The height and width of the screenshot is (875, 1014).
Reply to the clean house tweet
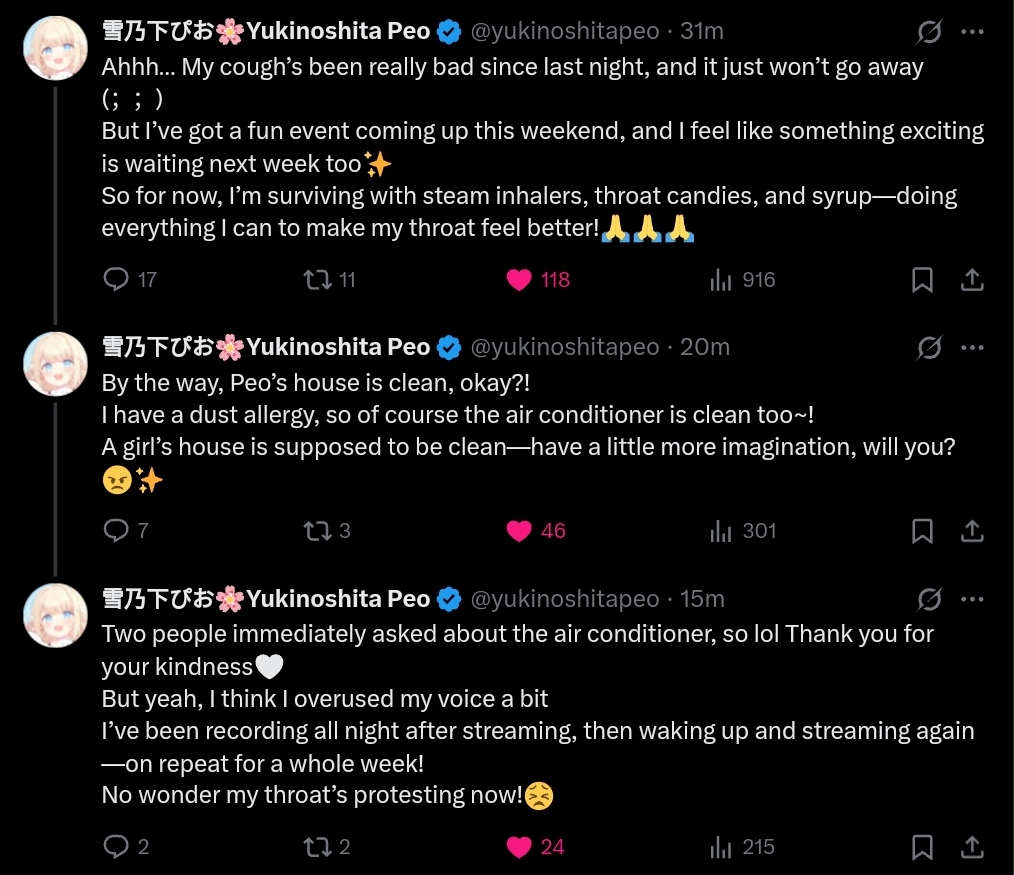[x=117, y=530]
